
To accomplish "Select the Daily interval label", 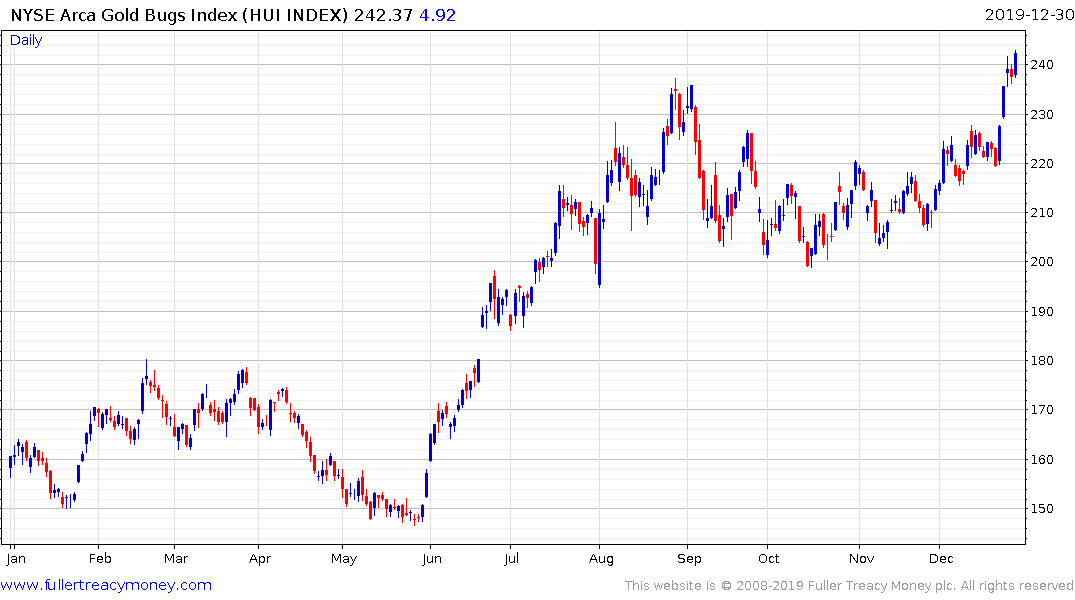I will [x=26, y=40].
